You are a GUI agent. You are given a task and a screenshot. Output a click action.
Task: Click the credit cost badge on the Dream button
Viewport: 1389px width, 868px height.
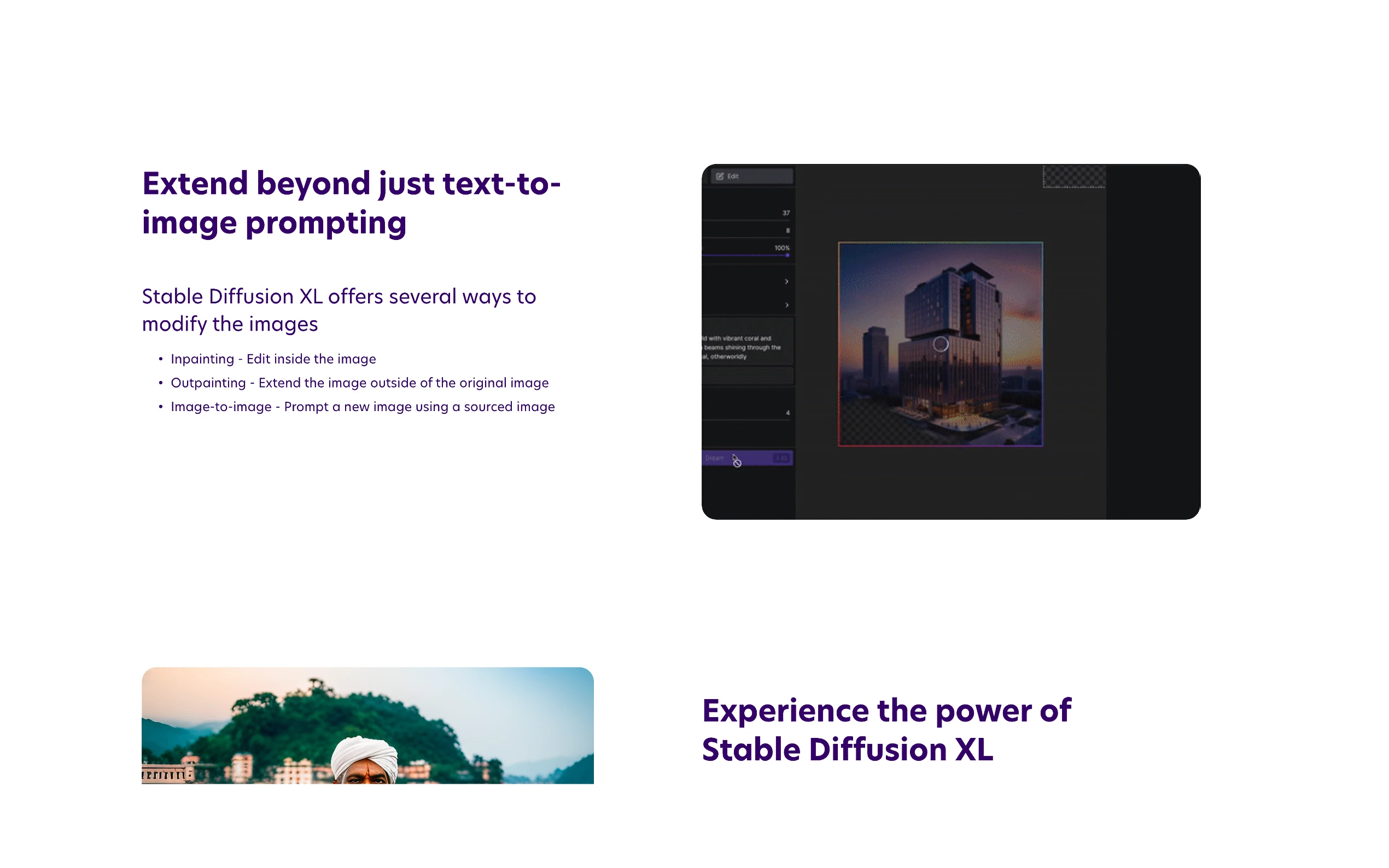click(782, 458)
